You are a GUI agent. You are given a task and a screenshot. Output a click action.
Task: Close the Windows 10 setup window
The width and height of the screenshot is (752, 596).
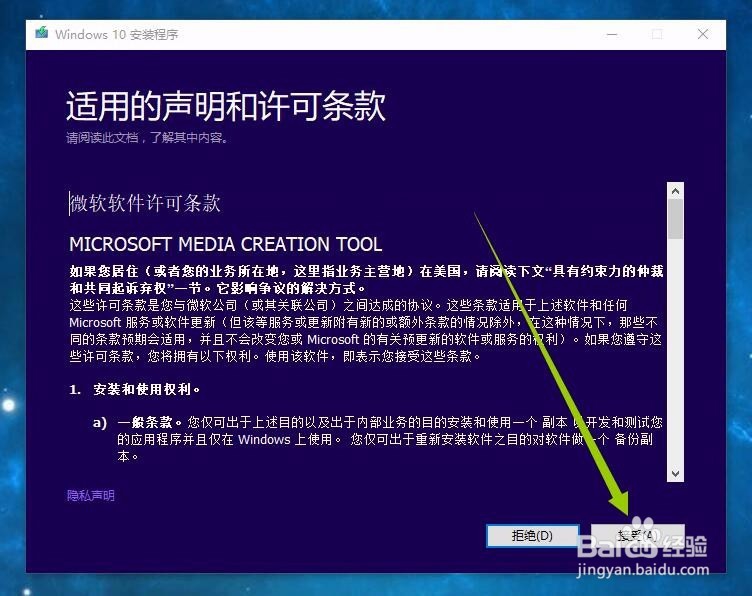point(703,35)
